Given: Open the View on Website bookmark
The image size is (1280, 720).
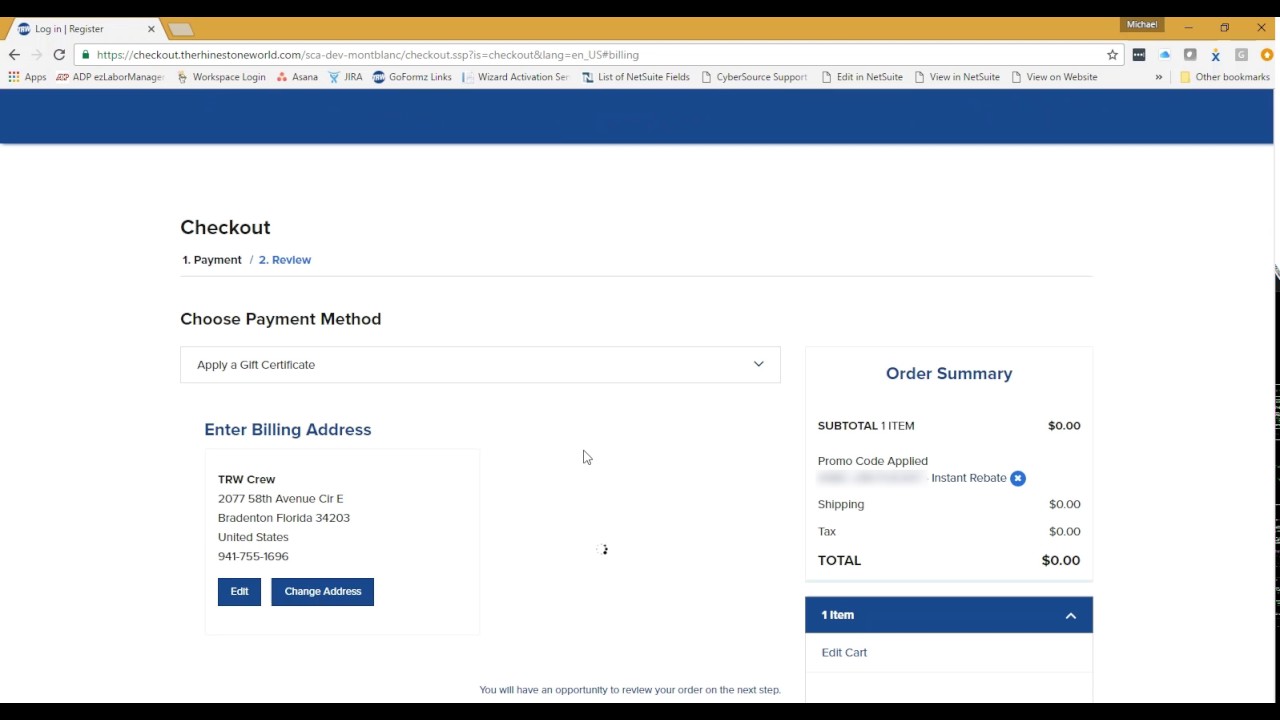Looking at the screenshot, I should point(1054,77).
